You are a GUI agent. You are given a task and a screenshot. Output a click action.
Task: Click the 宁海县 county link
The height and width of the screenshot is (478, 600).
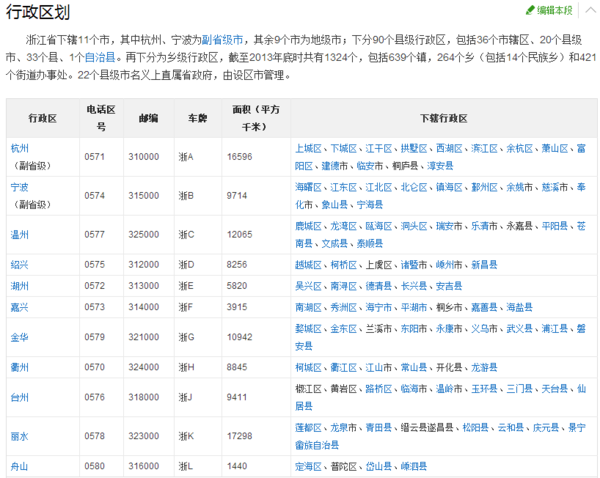click(370, 205)
